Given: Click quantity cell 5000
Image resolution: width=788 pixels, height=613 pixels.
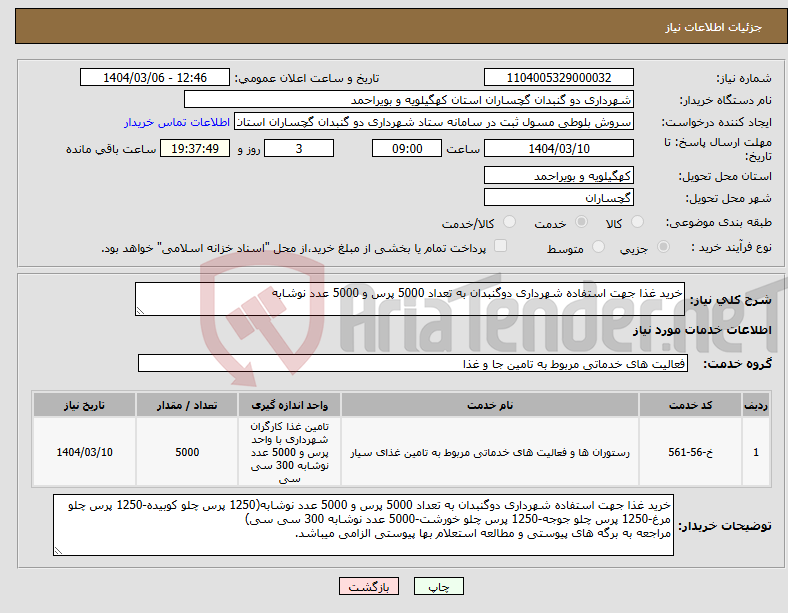Looking at the screenshot, I should [187, 452].
